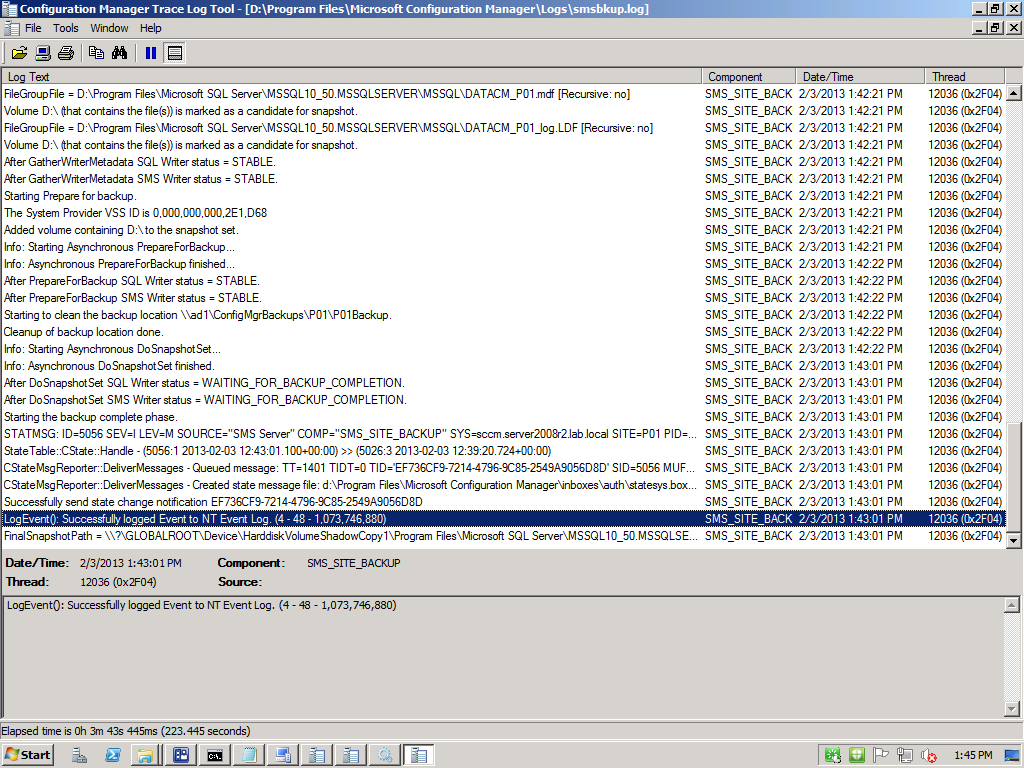Click the Find binoculars toolbar icon
This screenshot has height=768, width=1024.
point(120,53)
